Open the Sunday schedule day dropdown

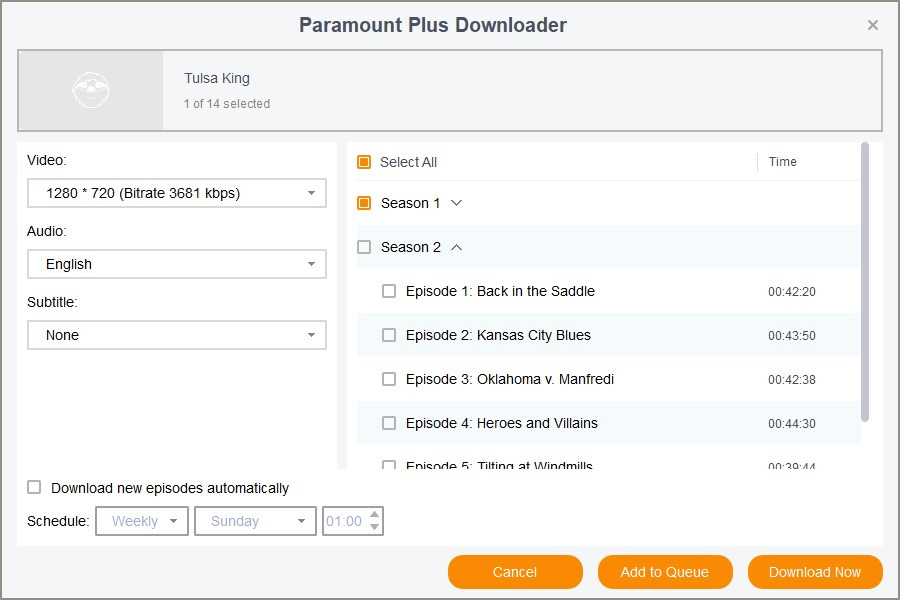click(x=255, y=521)
